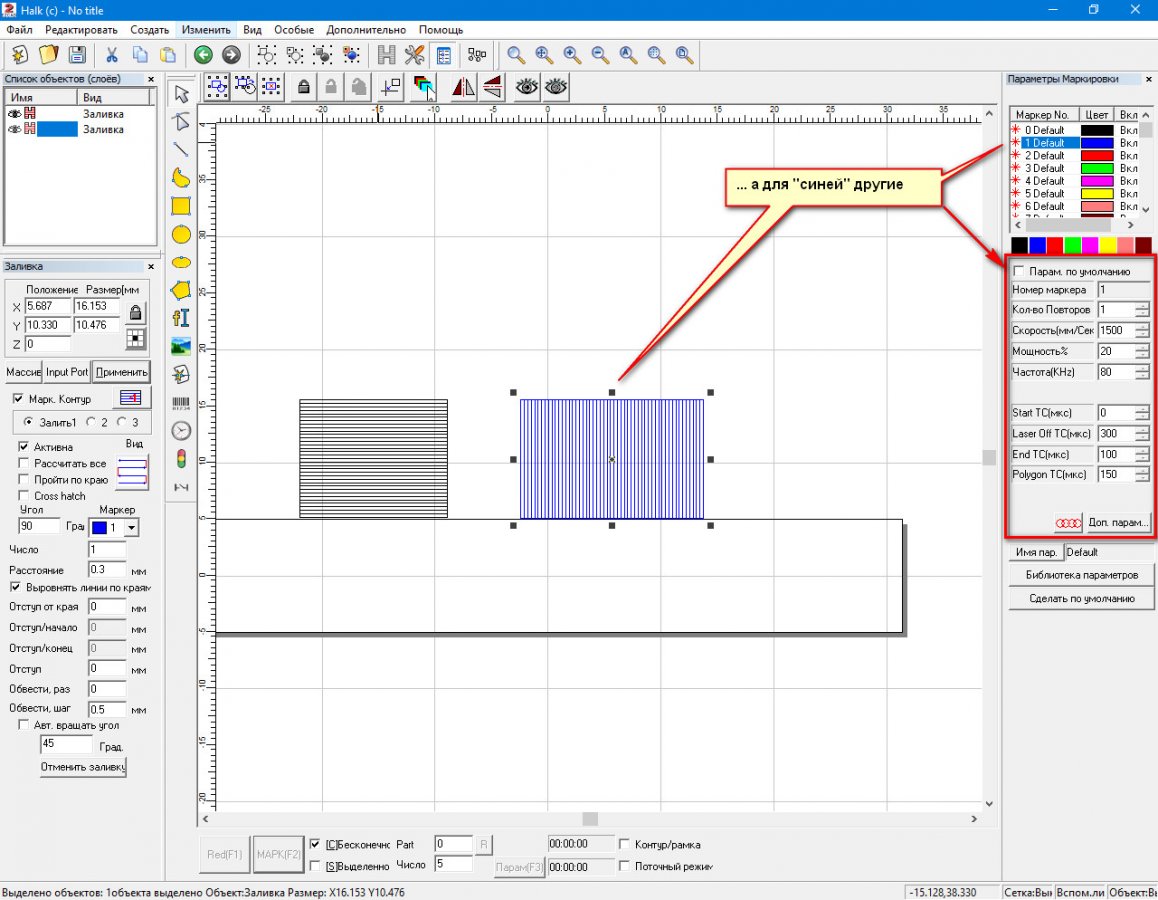Screen dimensions: 1158x900
Task: Choose the polygon drawing tool
Action: (x=181, y=291)
